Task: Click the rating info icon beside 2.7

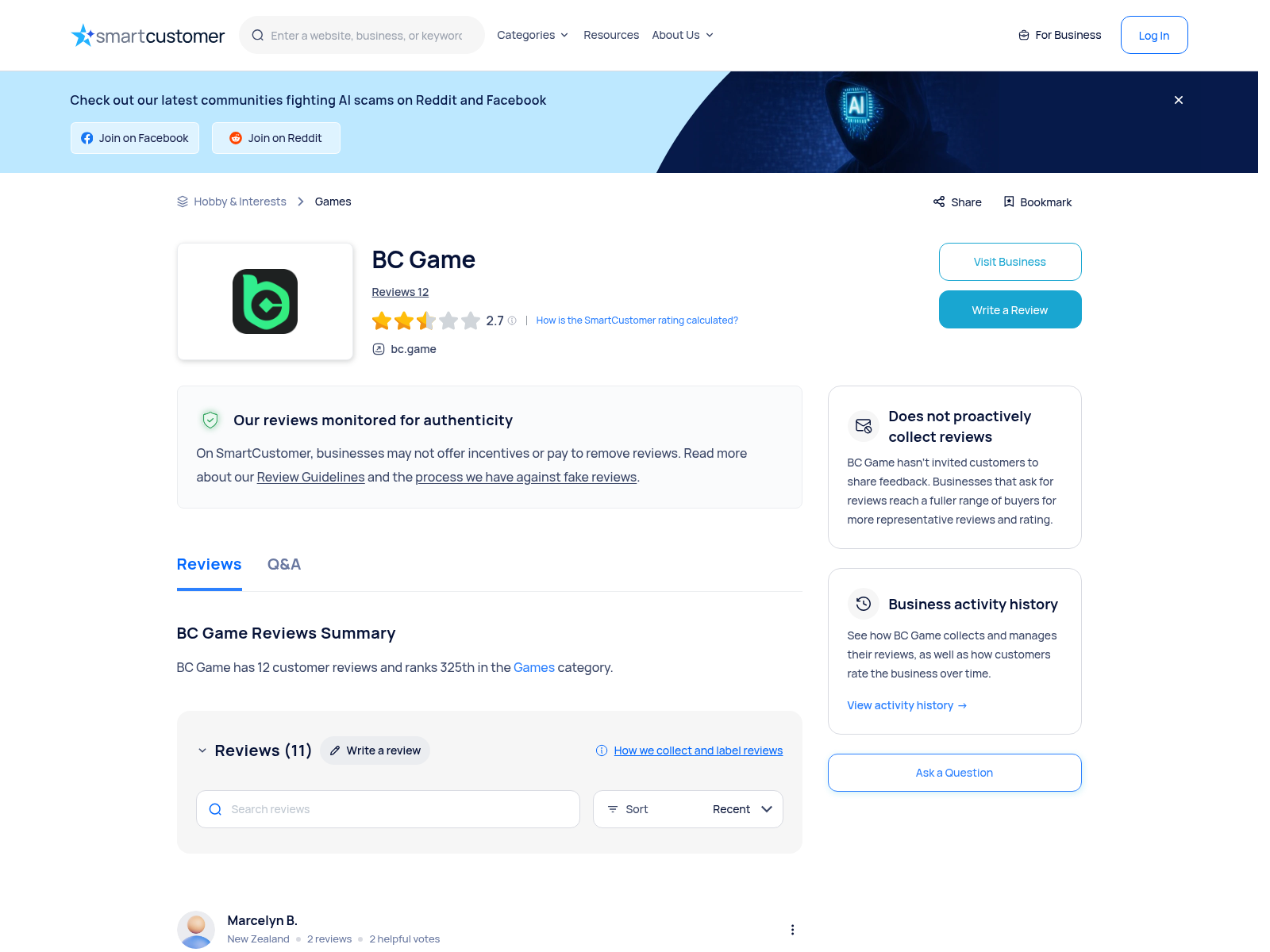Action: click(x=512, y=321)
